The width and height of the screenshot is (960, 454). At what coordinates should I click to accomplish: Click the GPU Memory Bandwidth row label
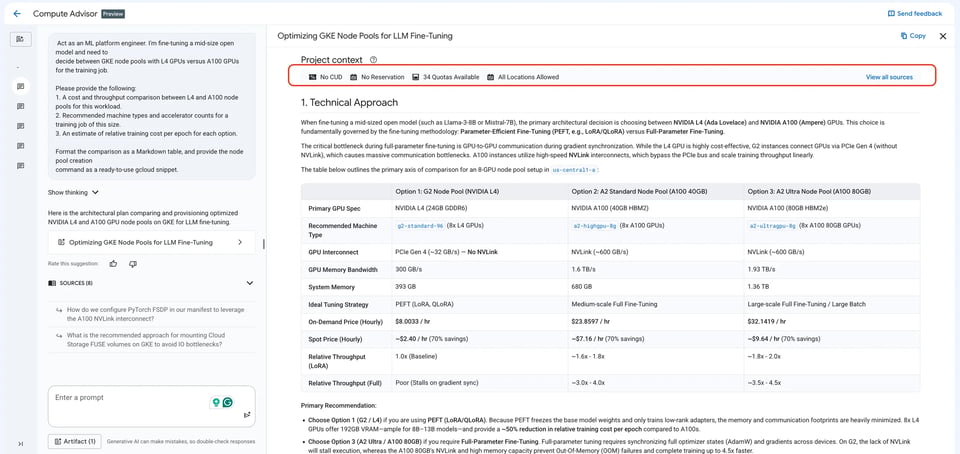[x=343, y=270]
